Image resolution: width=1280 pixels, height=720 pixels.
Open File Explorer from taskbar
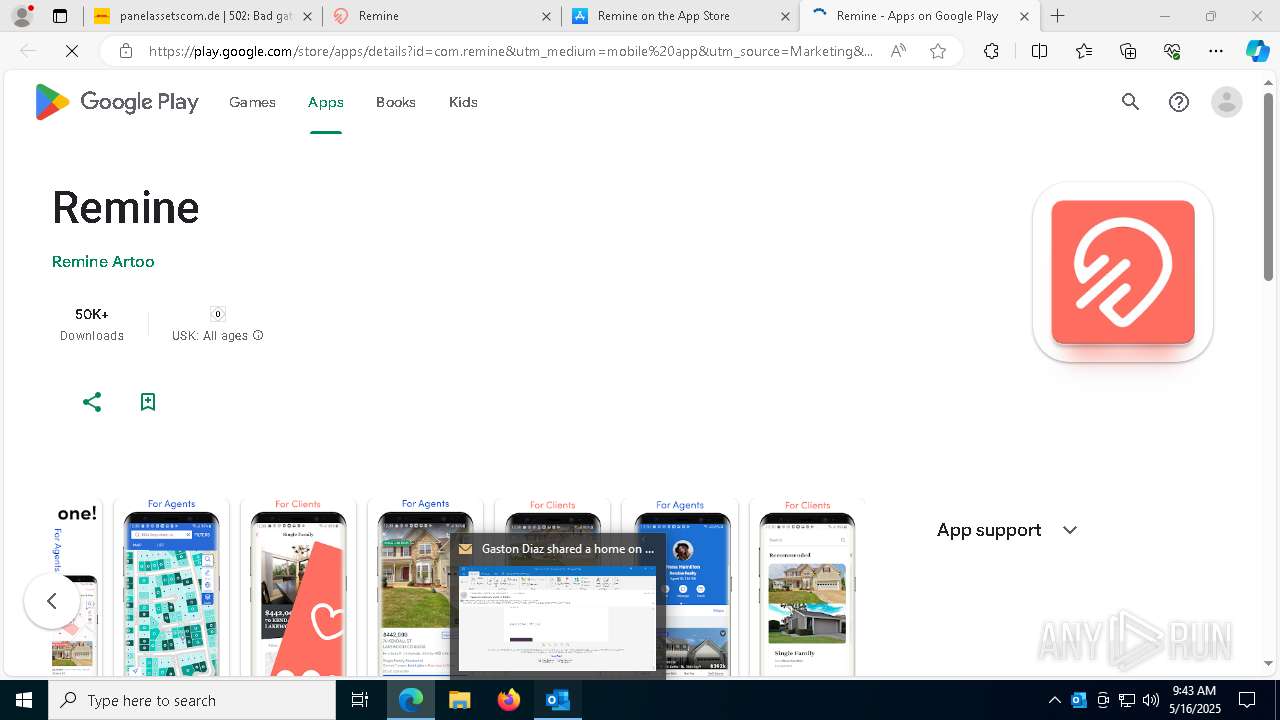click(x=460, y=700)
